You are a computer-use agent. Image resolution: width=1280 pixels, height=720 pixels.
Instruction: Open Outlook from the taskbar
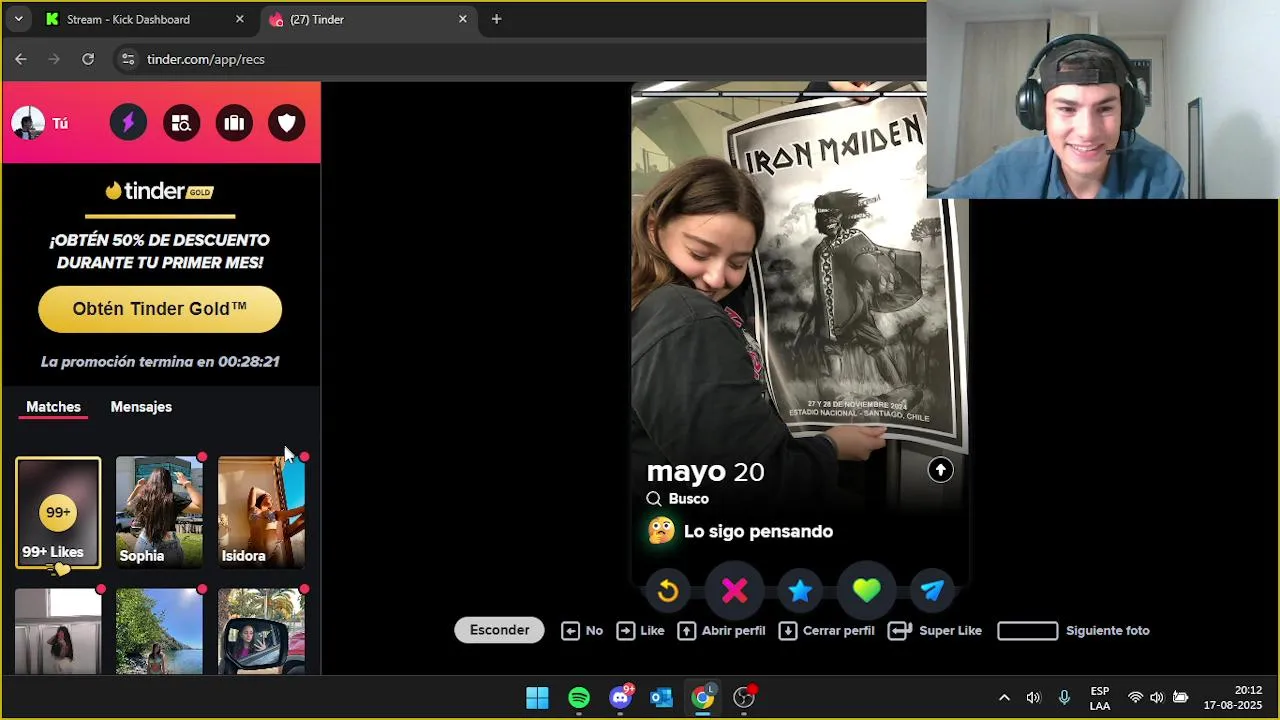tap(661, 698)
